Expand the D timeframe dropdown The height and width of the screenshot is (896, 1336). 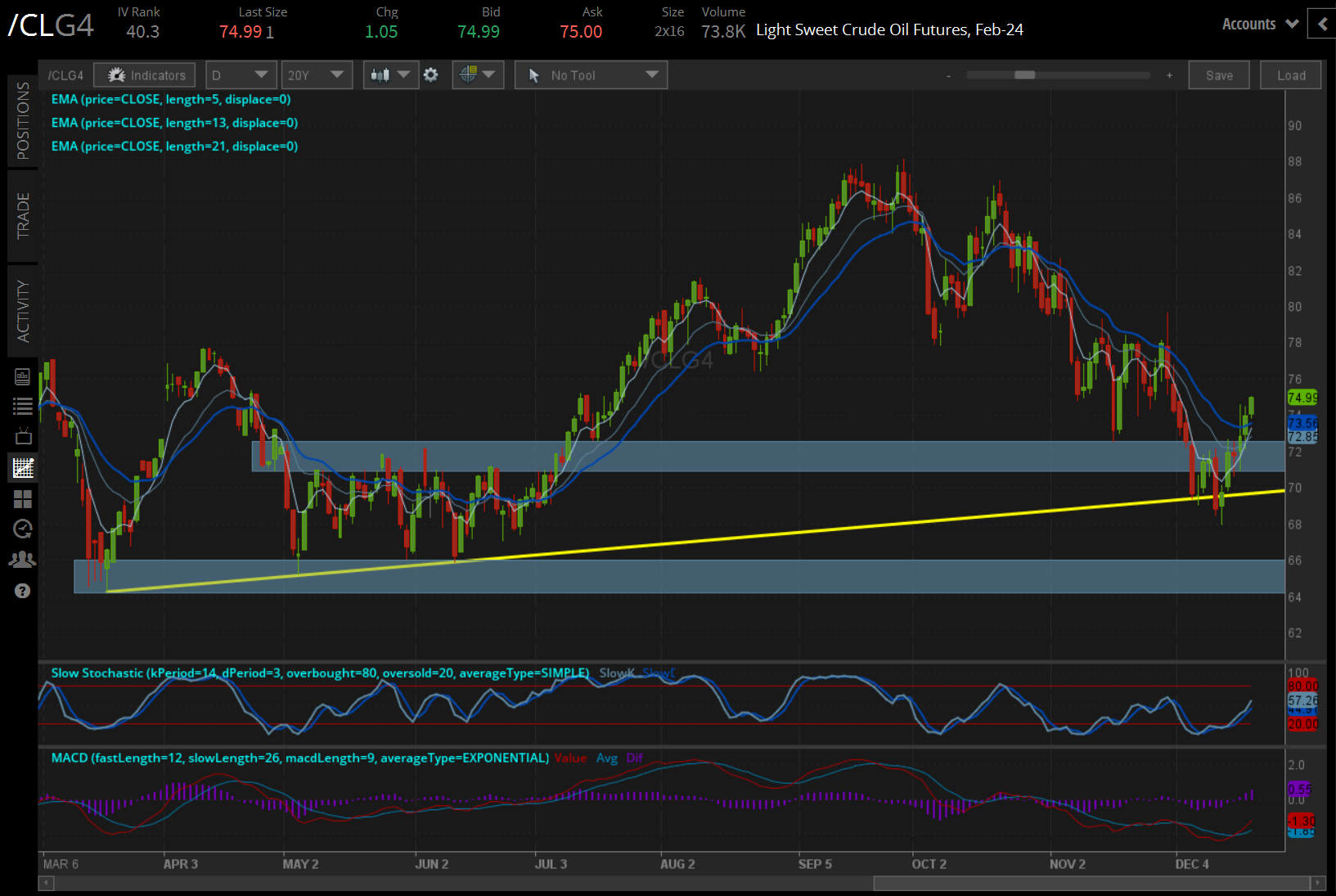(x=240, y=75)
